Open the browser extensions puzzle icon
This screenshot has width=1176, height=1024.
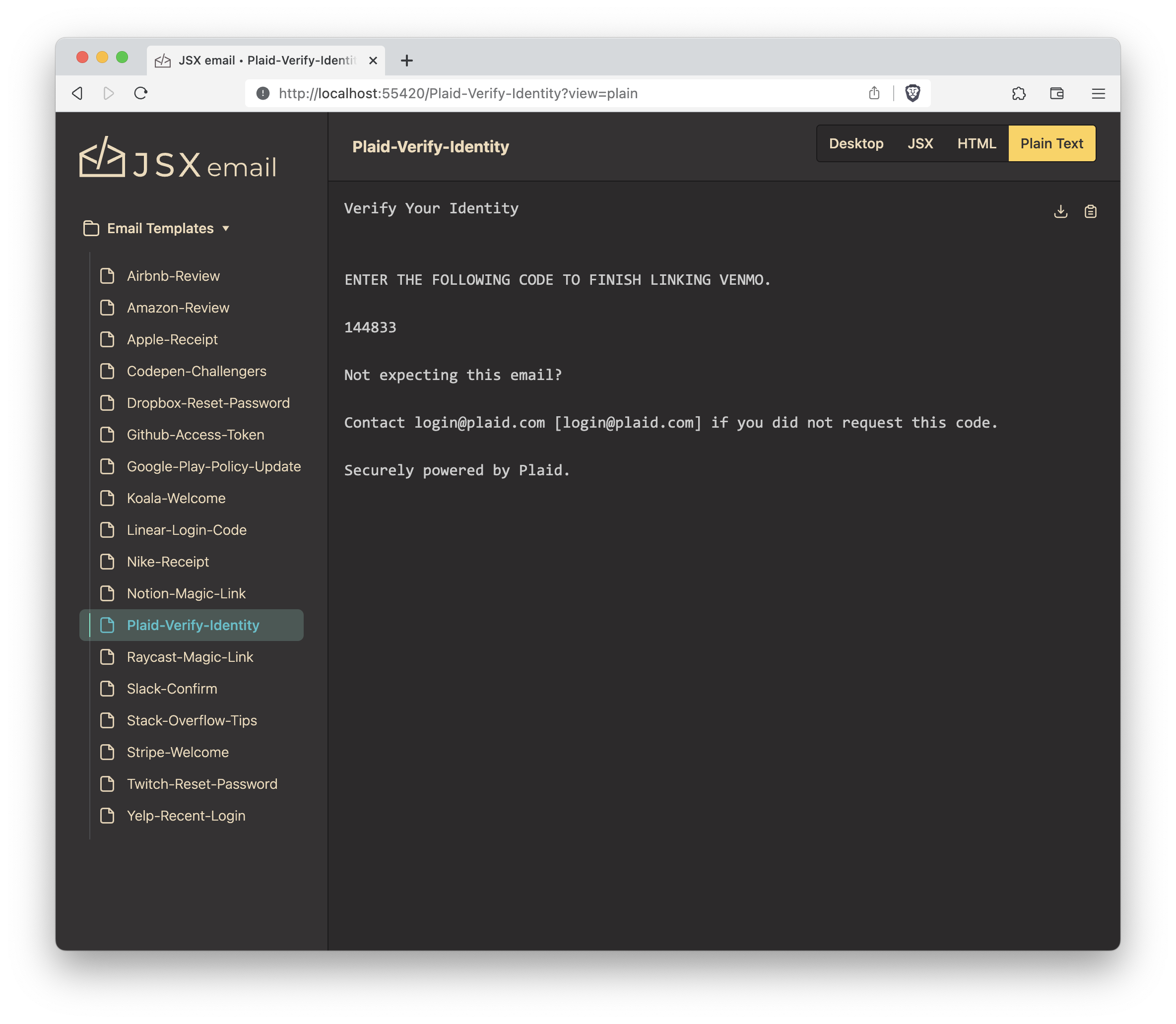pyautogui.click(x=1019, y=93)
